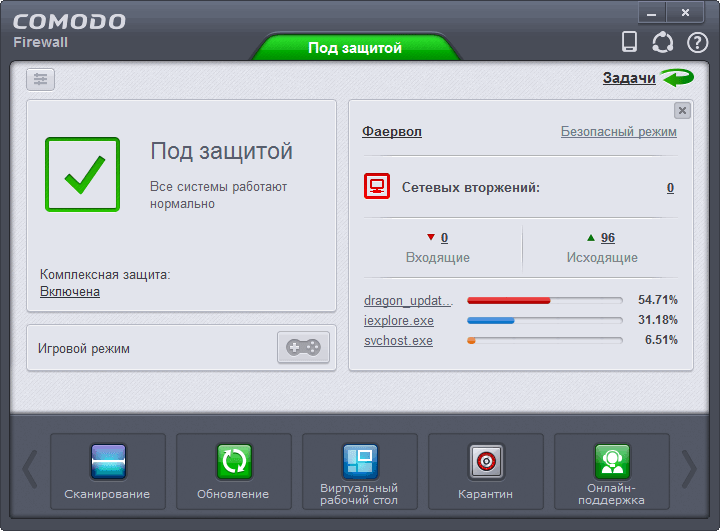720x531 pixels.
Task: Click the green Под защитой status tab
Action: pyautogui.click(x=355, y=47)
